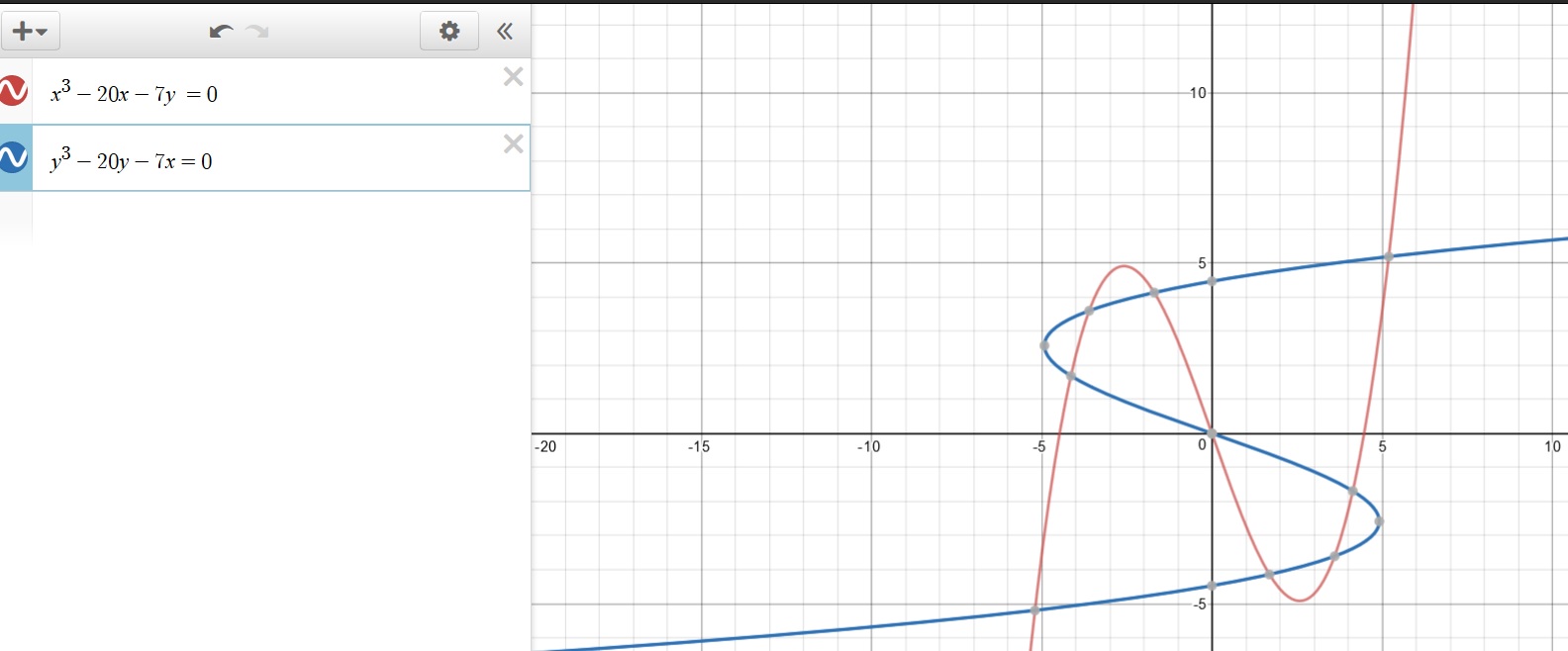Hide the red x³−20x−7y curve
Image resolution: width=1568 pixels, height=651 pixels.
[14, 91]
